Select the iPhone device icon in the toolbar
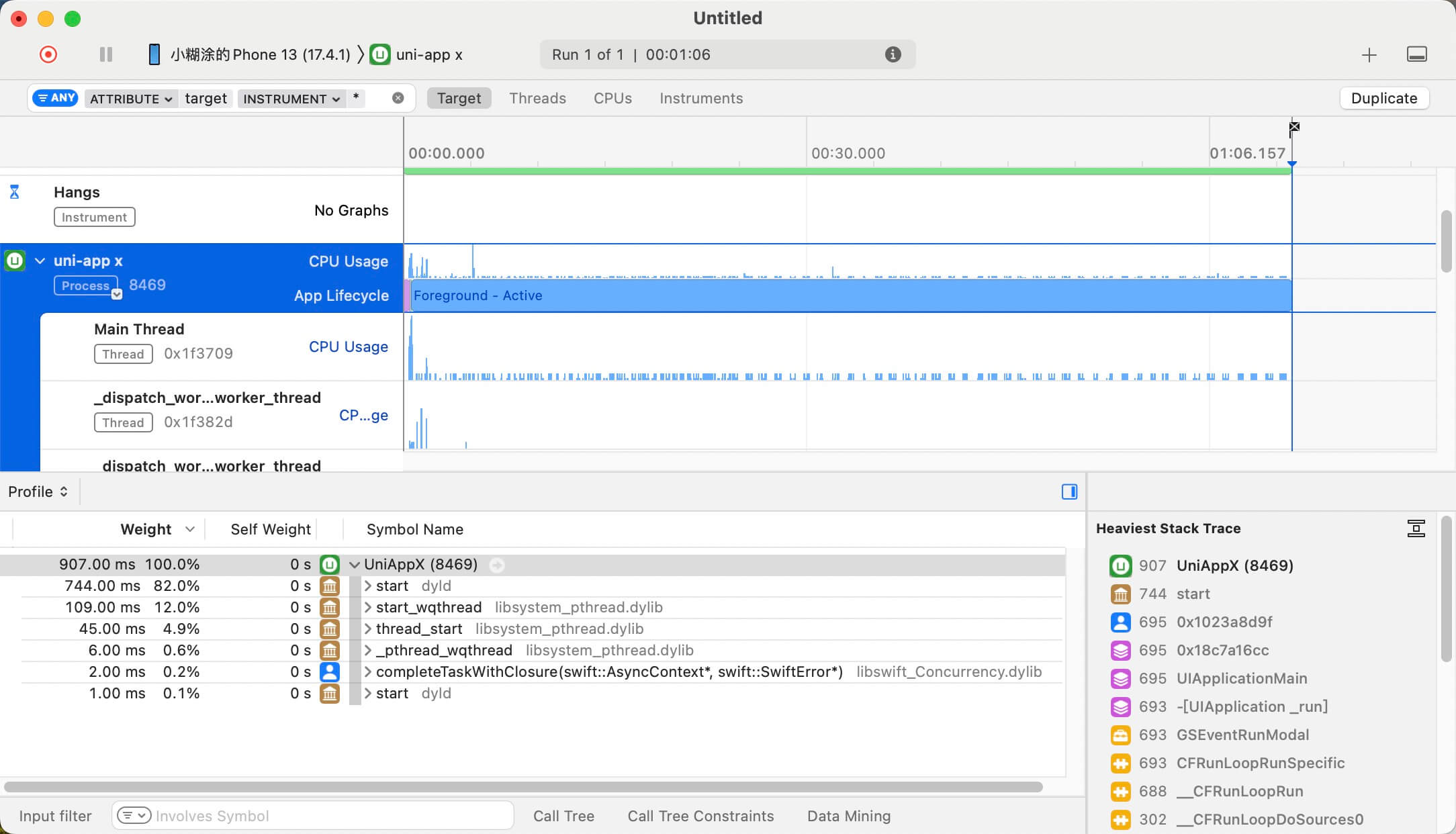The image size is (1456, 834). point(154,54)
